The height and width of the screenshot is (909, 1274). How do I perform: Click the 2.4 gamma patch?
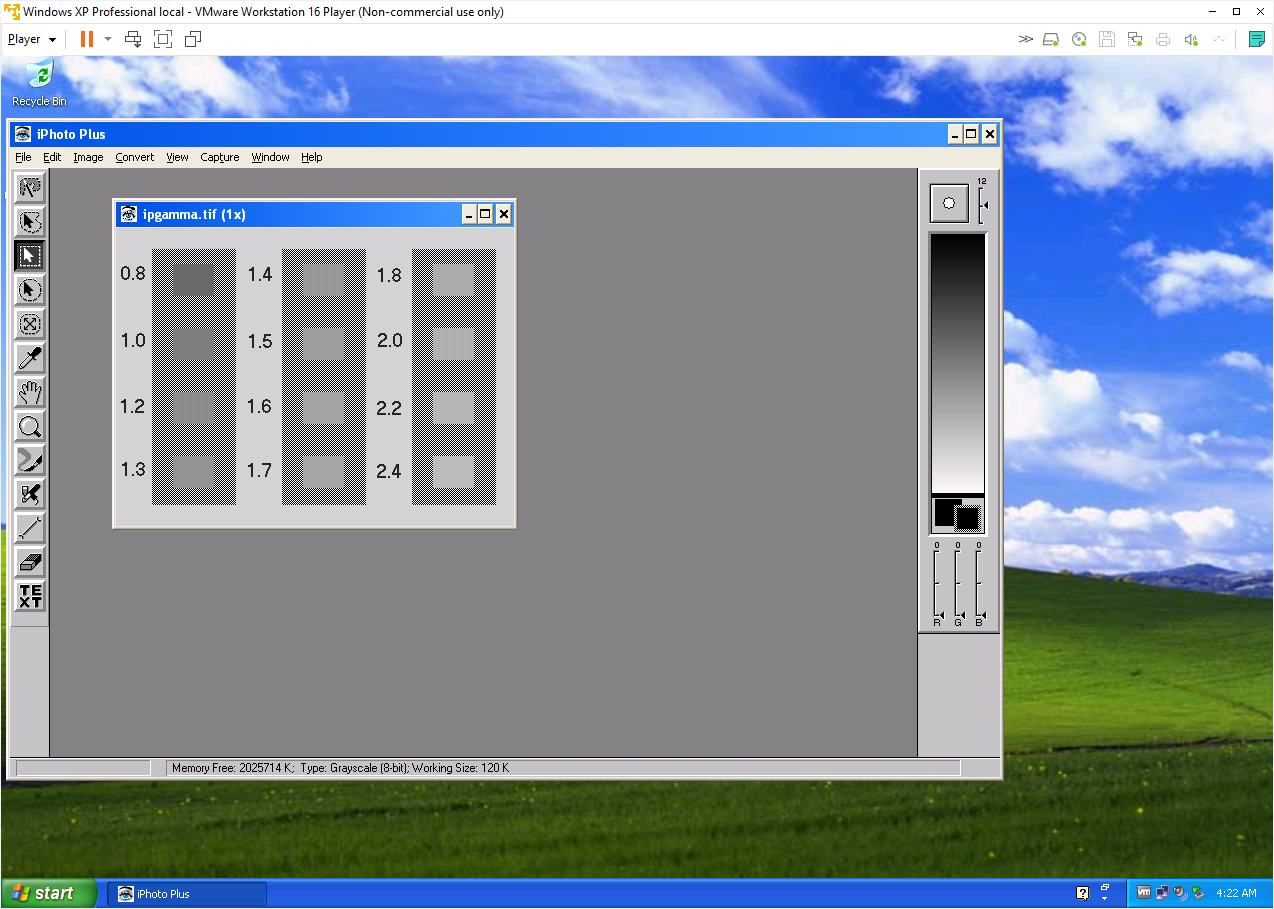click(x=454, y=471)
